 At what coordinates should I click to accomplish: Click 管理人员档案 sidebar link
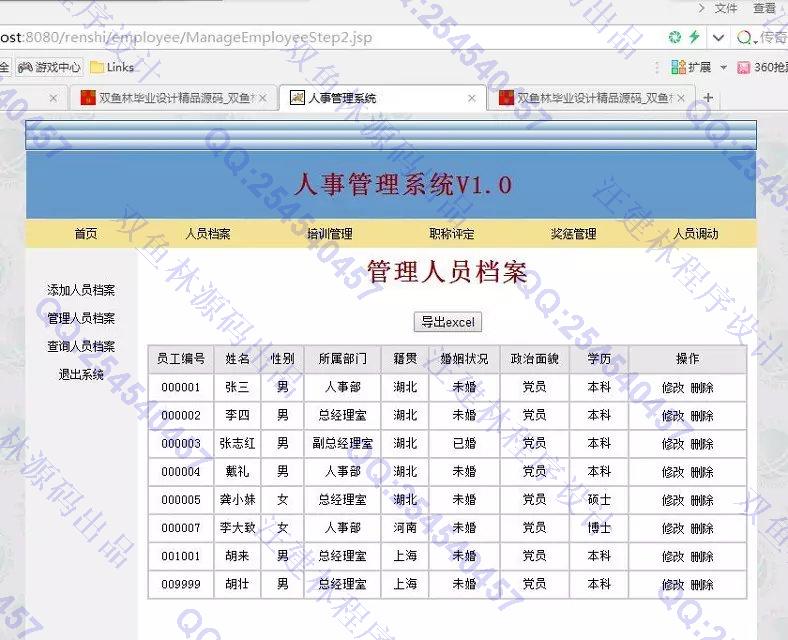point(81,318)
